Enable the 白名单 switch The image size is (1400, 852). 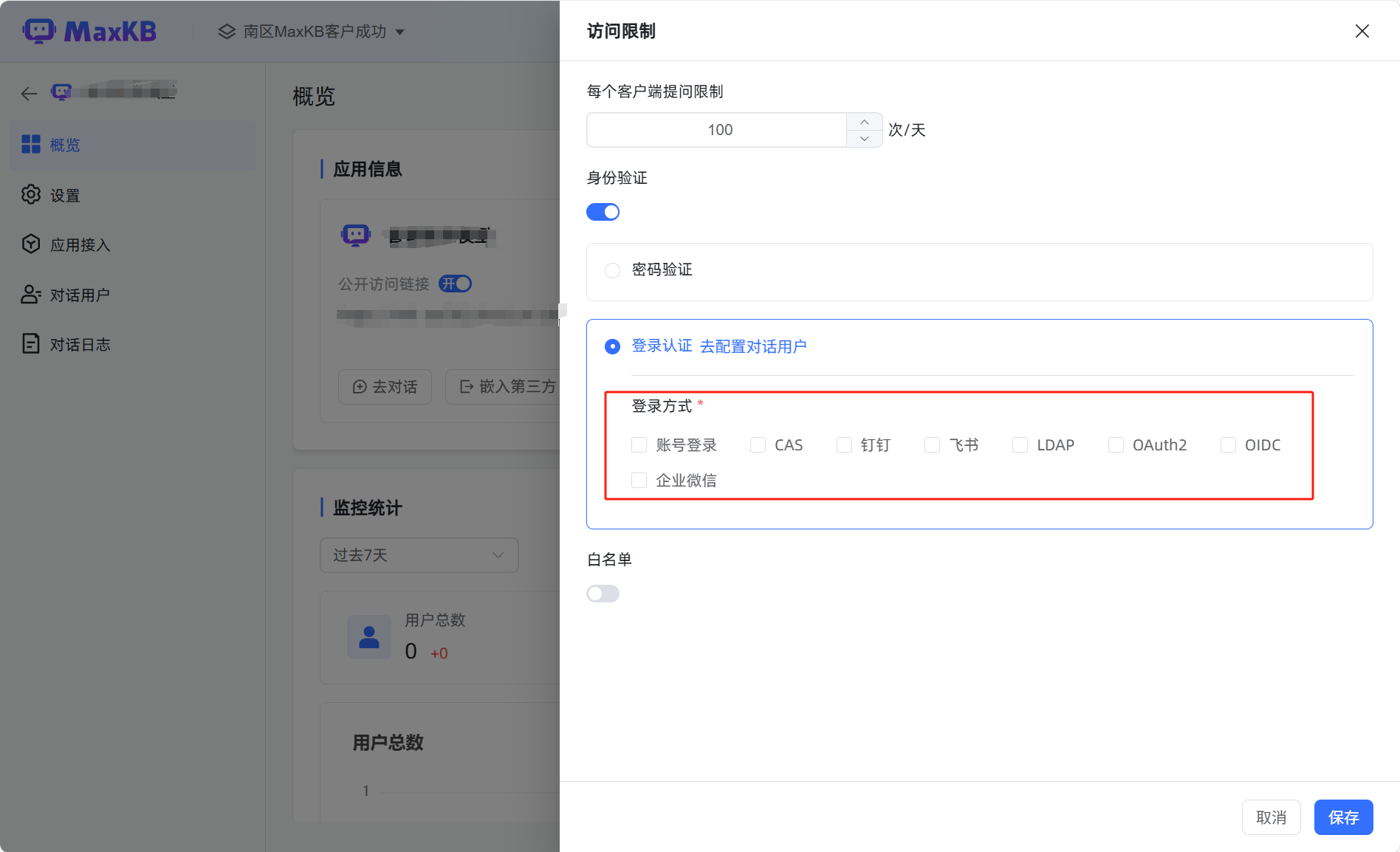tap(603, 594)
